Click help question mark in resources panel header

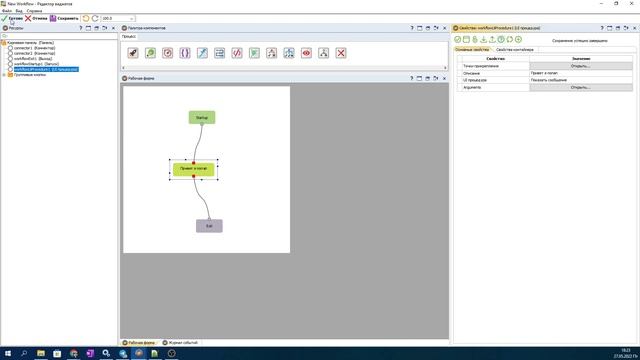(80, 28)
